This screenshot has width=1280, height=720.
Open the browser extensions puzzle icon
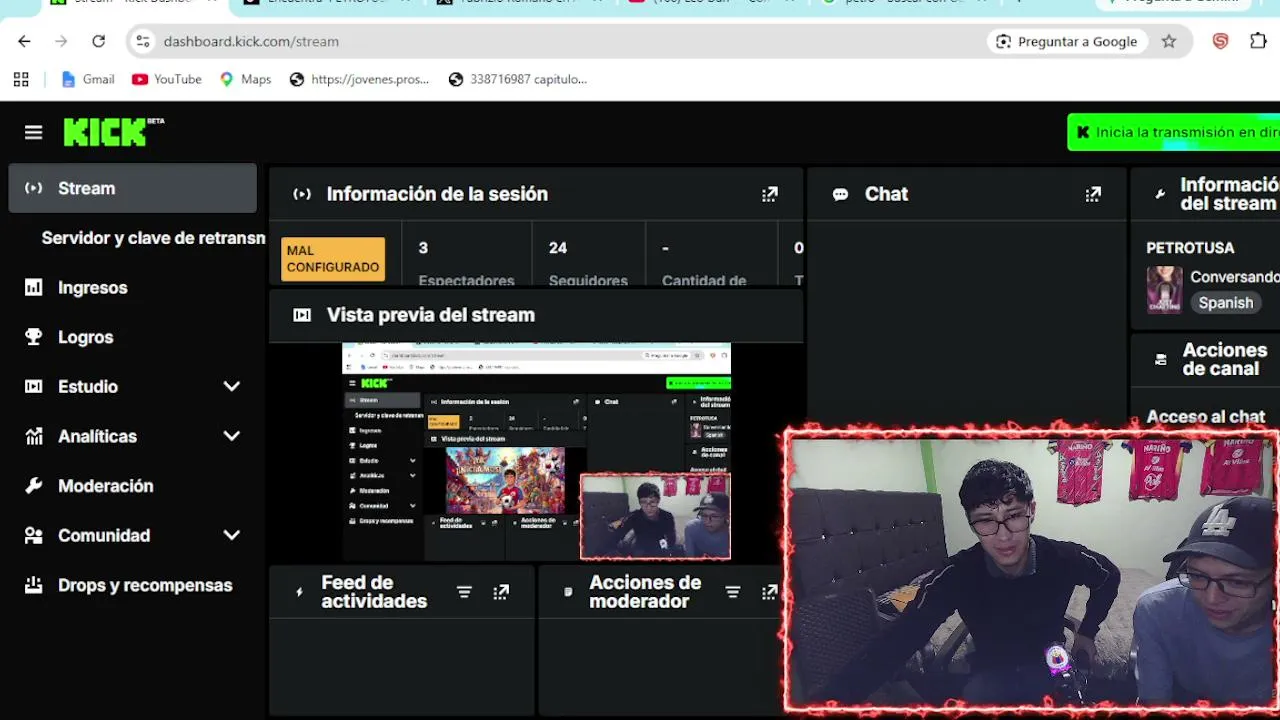pos(1258,41)
